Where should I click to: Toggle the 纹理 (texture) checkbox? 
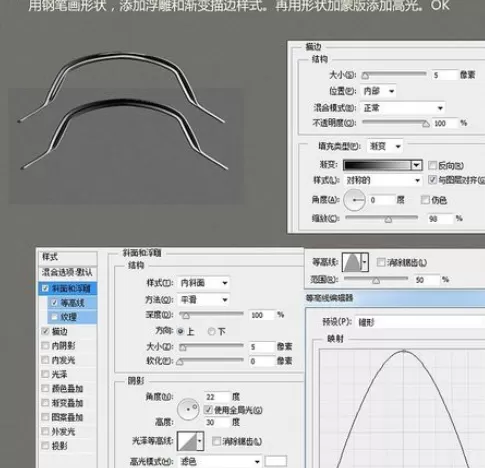pyautogui.click(x=54, y=317)
